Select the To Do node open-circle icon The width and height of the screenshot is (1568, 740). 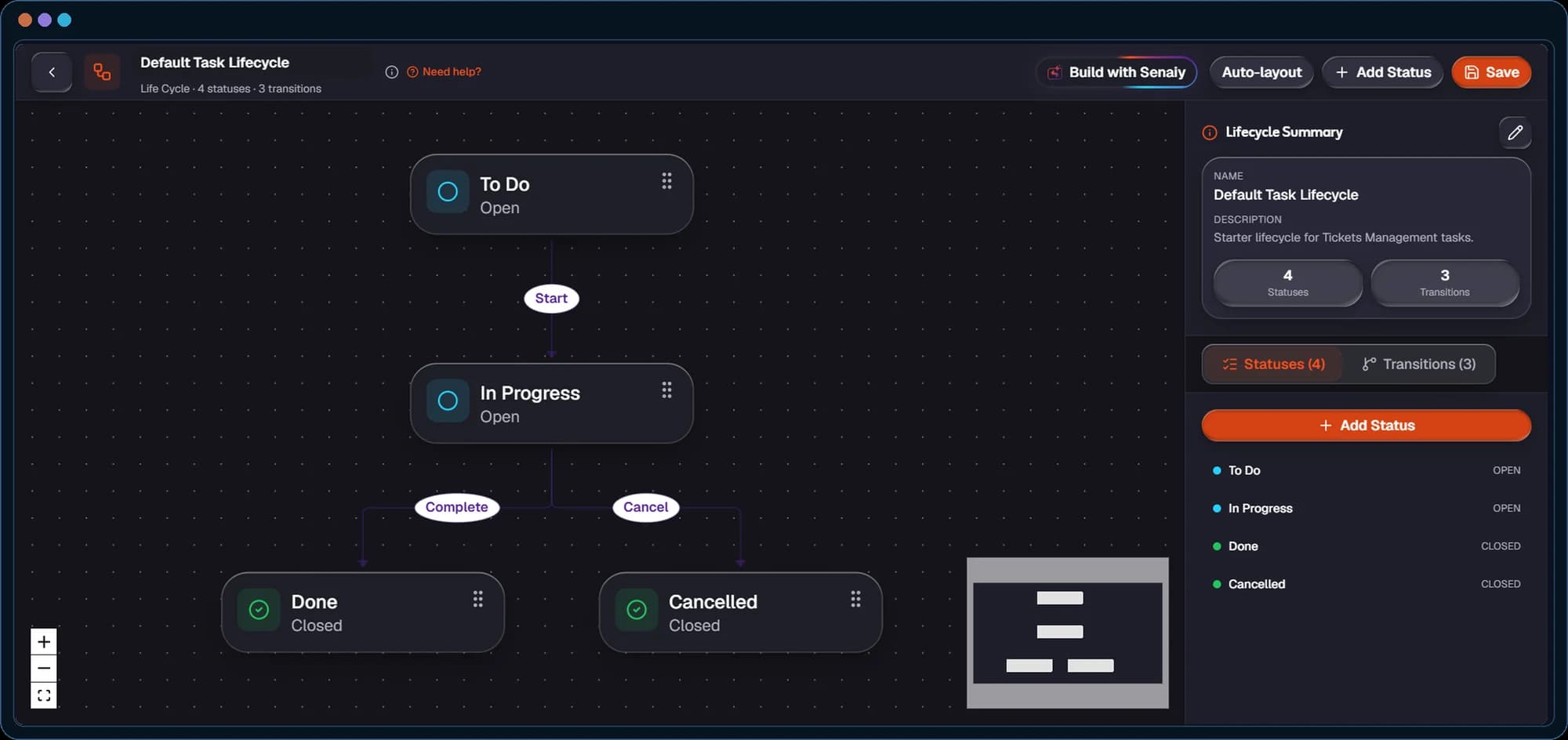pos(448,192)
